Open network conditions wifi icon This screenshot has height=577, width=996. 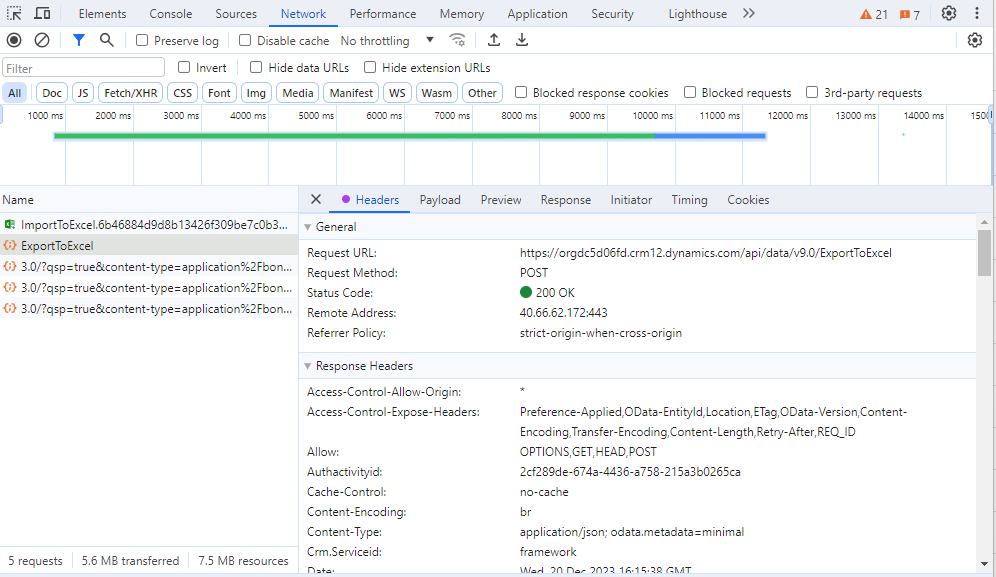pyautogui.click(x=457, y=41)
